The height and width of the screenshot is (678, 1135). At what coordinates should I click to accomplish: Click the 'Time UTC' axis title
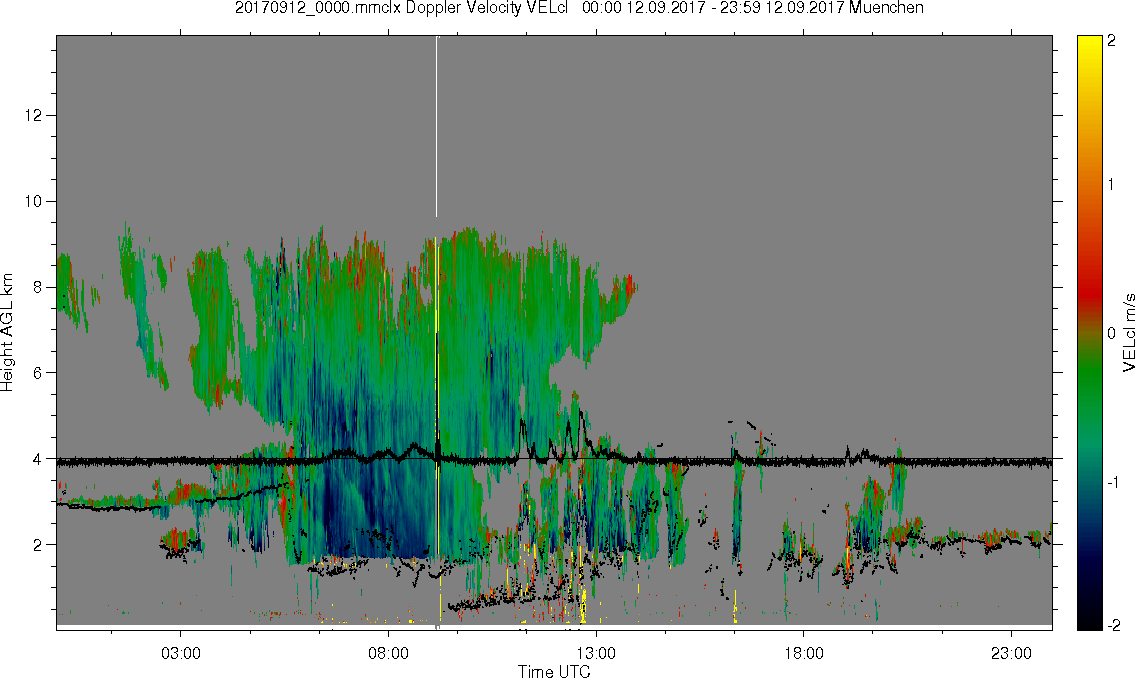click(x=554, y=671)
